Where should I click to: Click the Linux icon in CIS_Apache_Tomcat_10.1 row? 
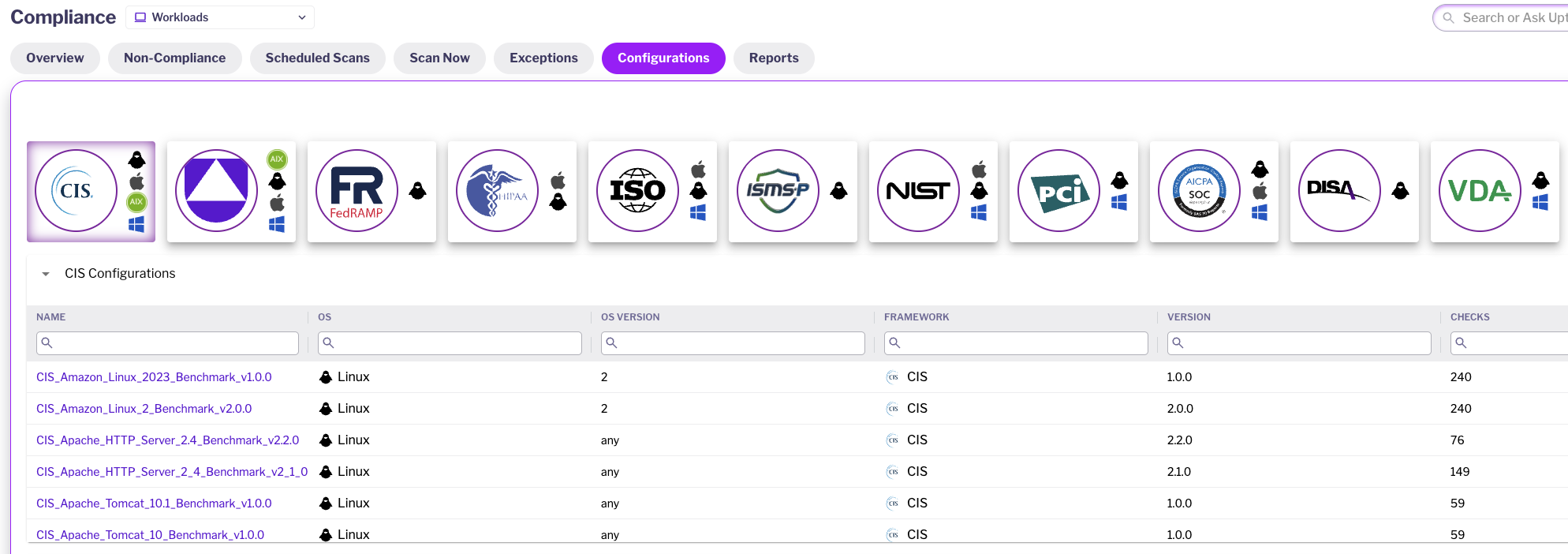tap(326, 503)
